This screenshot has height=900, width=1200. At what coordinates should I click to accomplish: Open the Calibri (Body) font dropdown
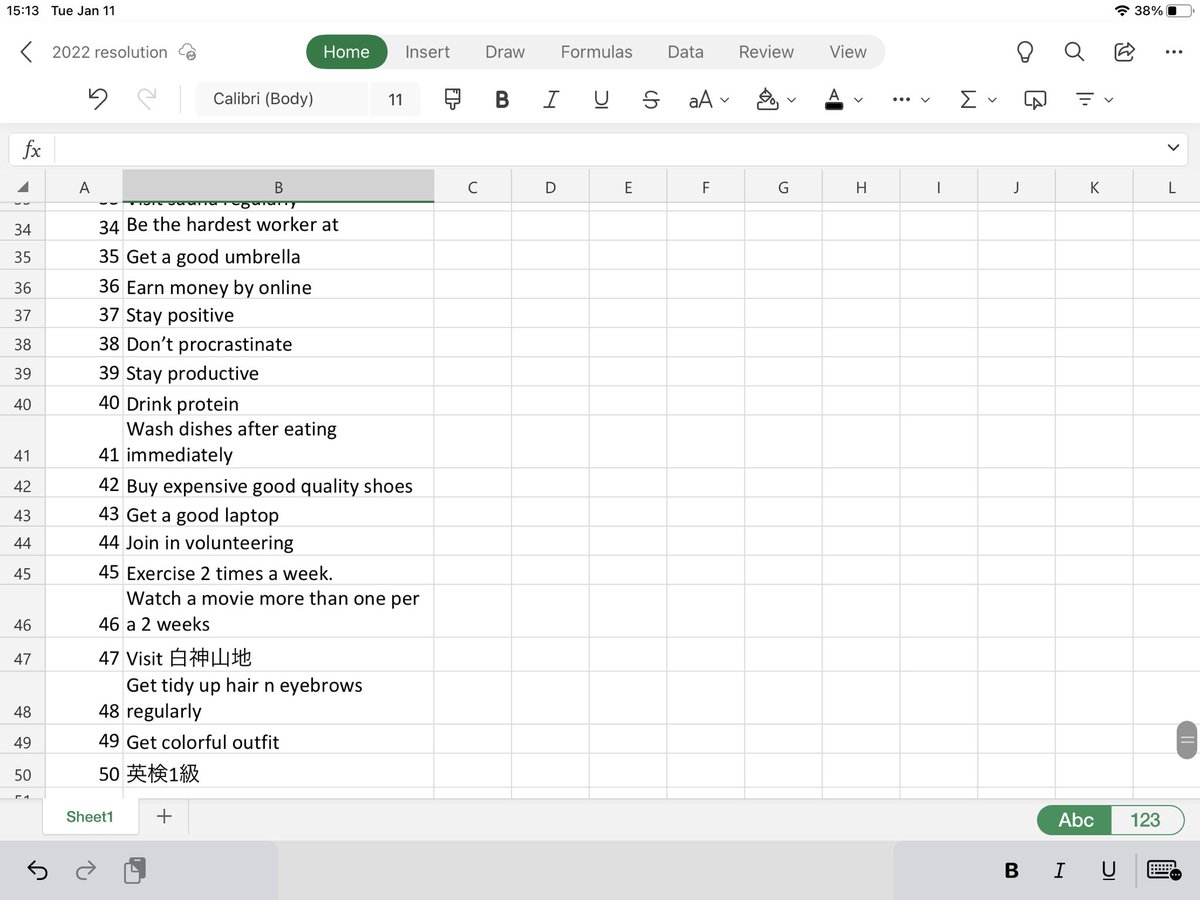(x=282, y=99)
